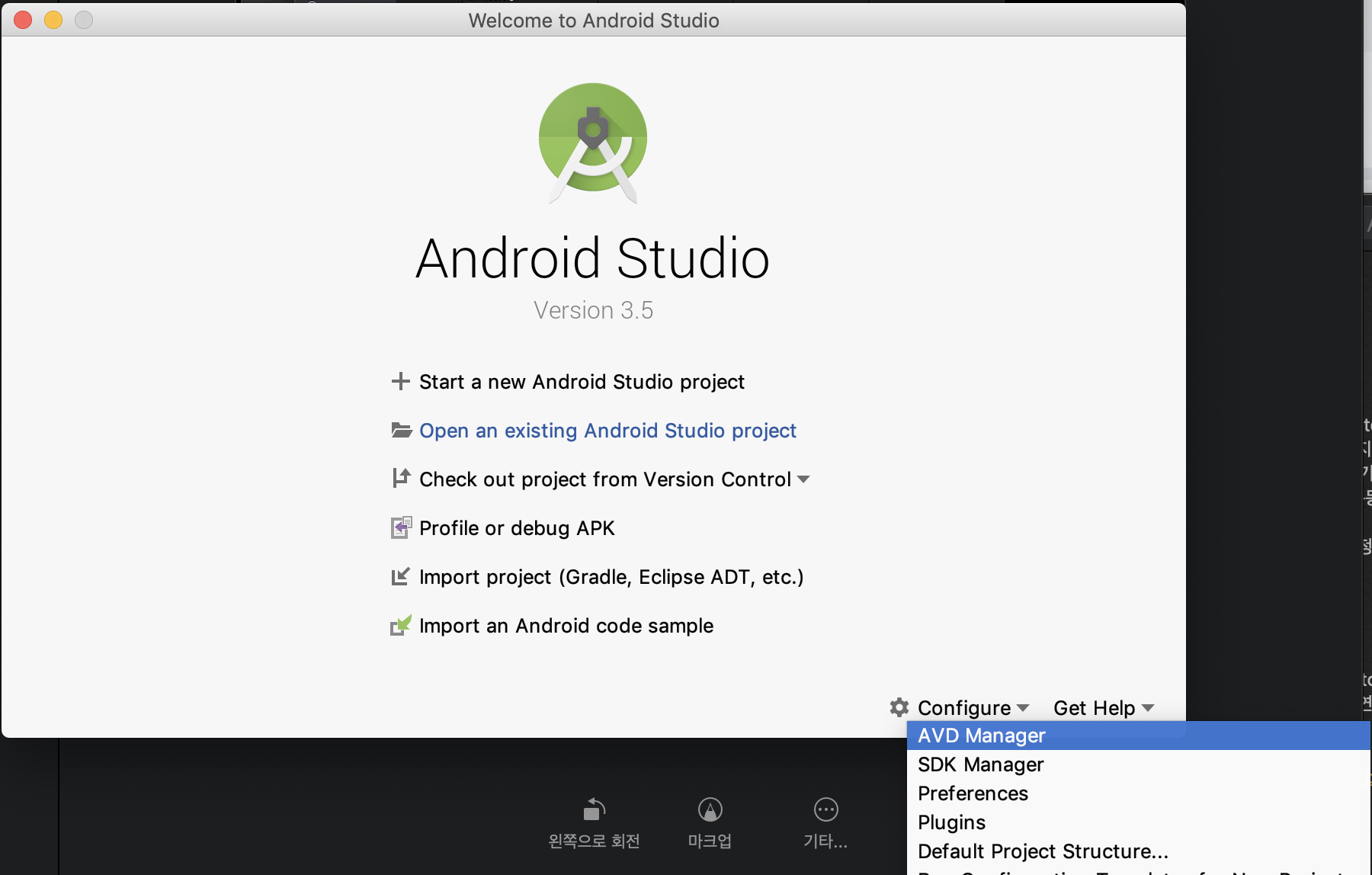Click the import code sample icon
Screen dimensions: 1372x875
pyautogui.click(x=401, y=625)
